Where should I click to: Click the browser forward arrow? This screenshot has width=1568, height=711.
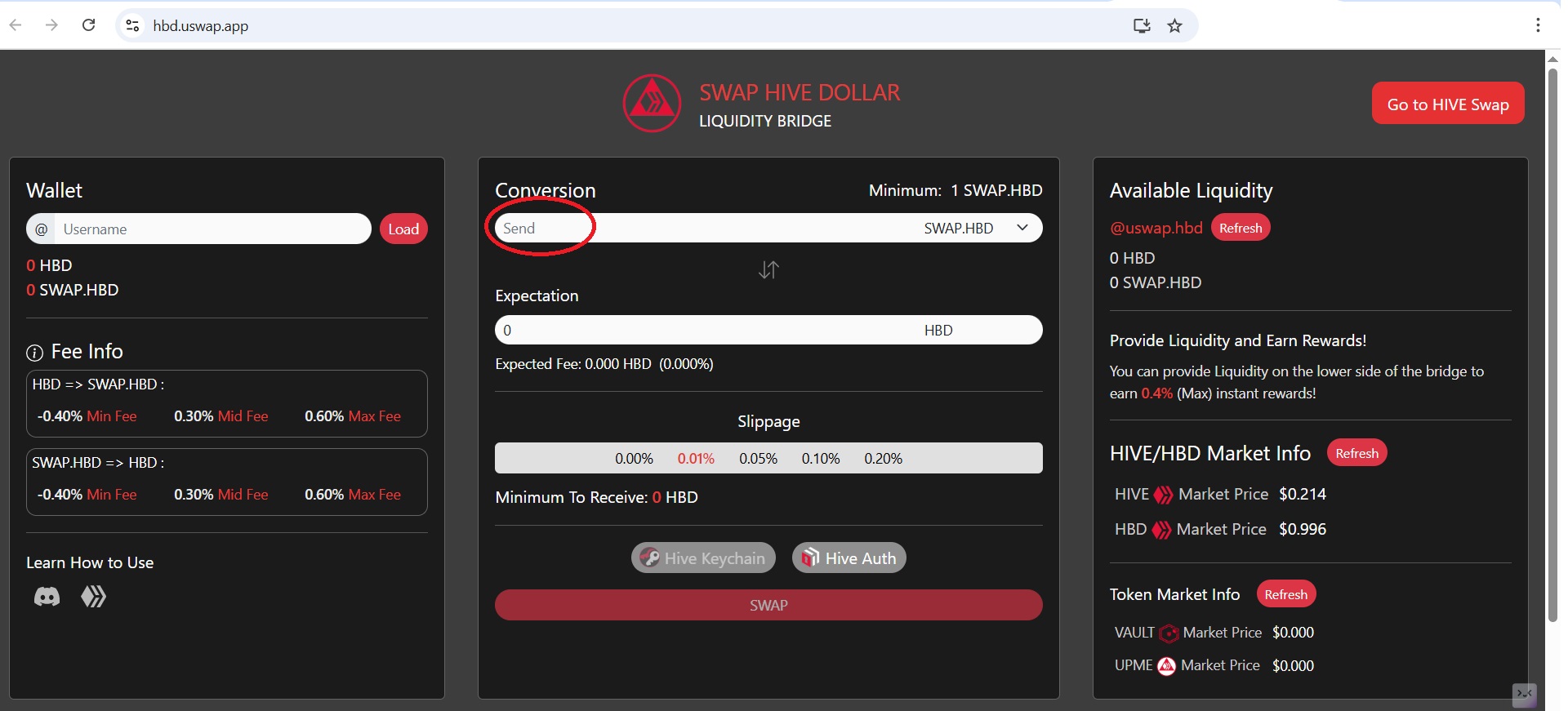[51, 25]
